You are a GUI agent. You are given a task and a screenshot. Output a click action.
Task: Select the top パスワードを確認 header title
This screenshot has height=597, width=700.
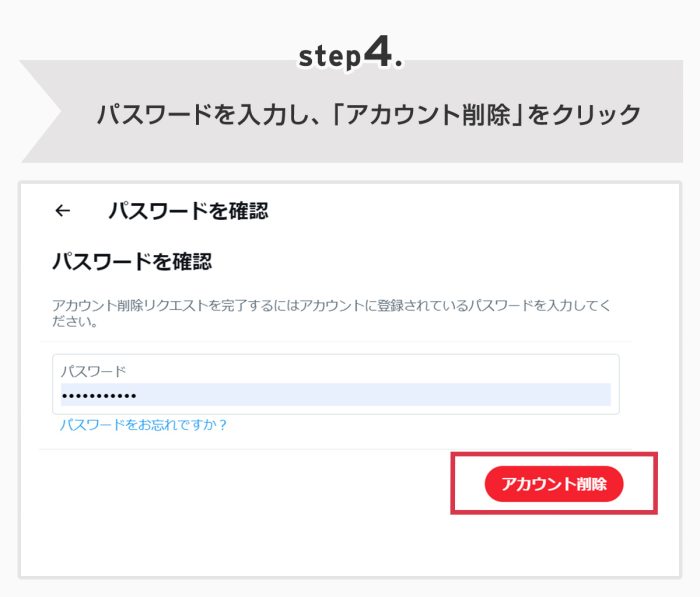(x=188, y=211)
